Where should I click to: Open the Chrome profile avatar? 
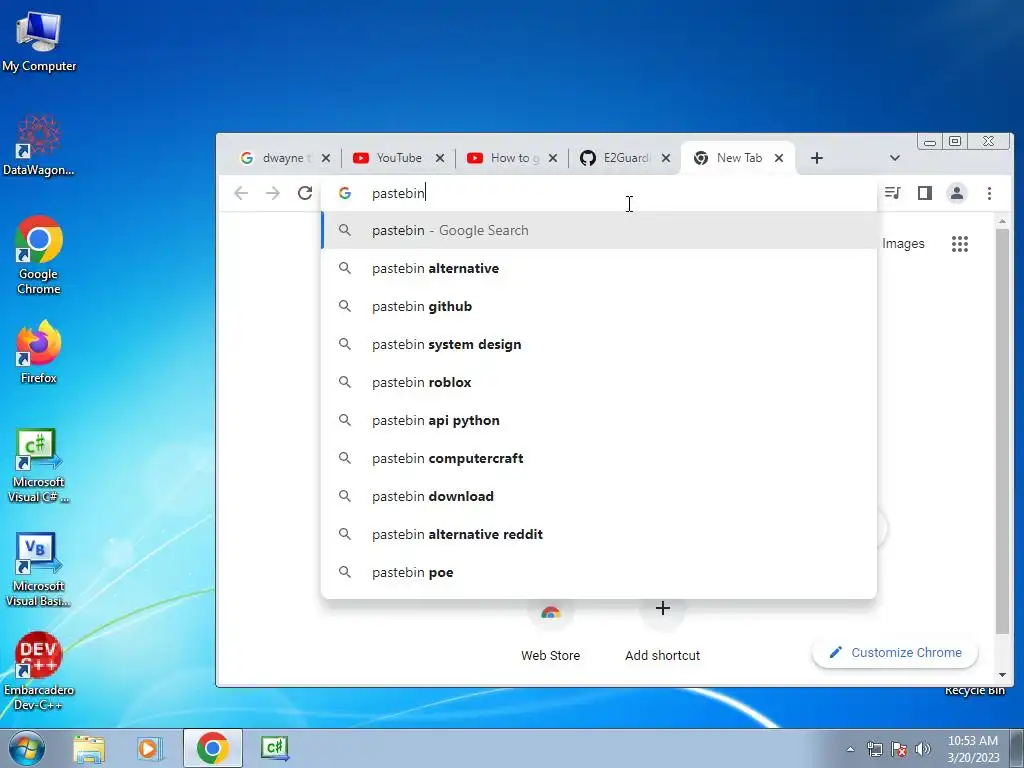tap(957, 193)
